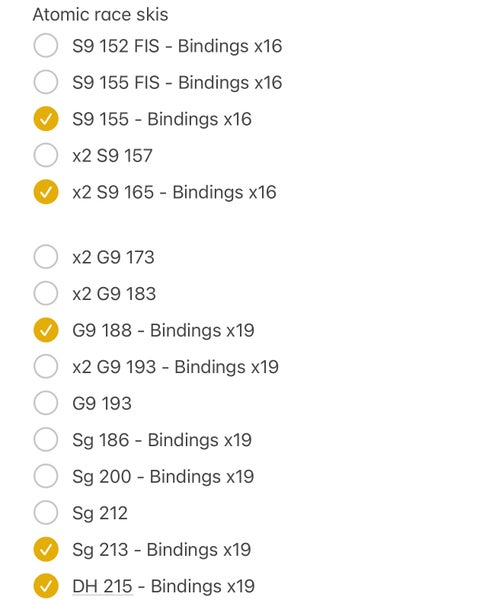Click the x2 G9 173 item text
This screenshot has width=489, height=600.
tap(113, 257)
